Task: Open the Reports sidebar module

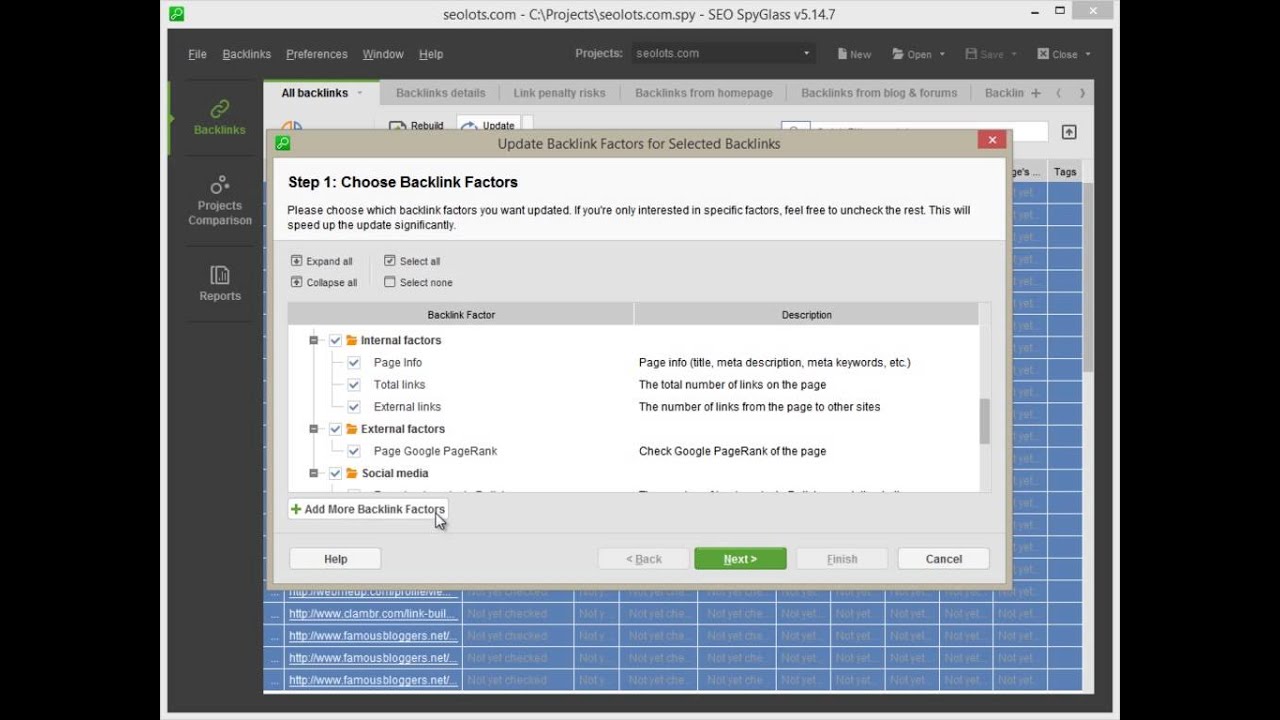Action: click(x=219, y=283)
